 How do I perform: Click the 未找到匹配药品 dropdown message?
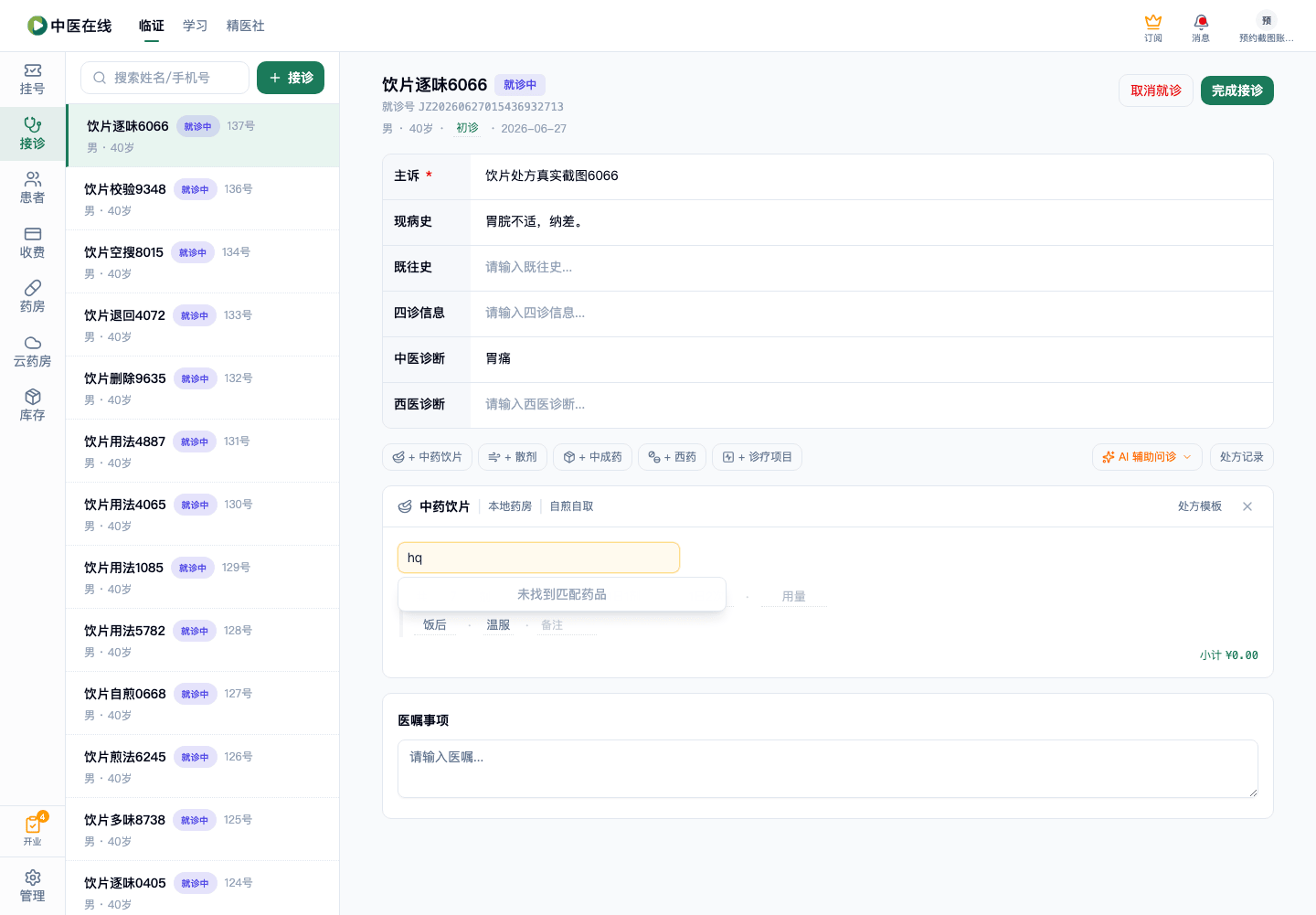point(562,594)
